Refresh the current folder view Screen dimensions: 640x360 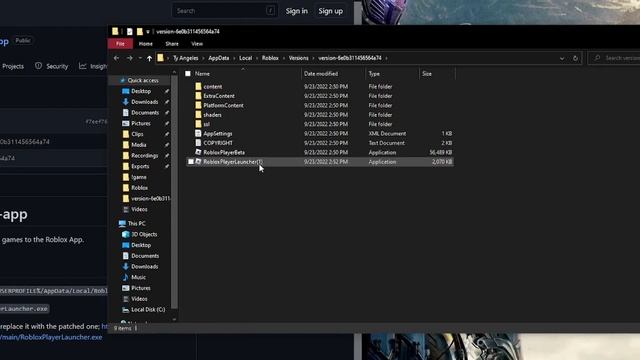(575, 58)
